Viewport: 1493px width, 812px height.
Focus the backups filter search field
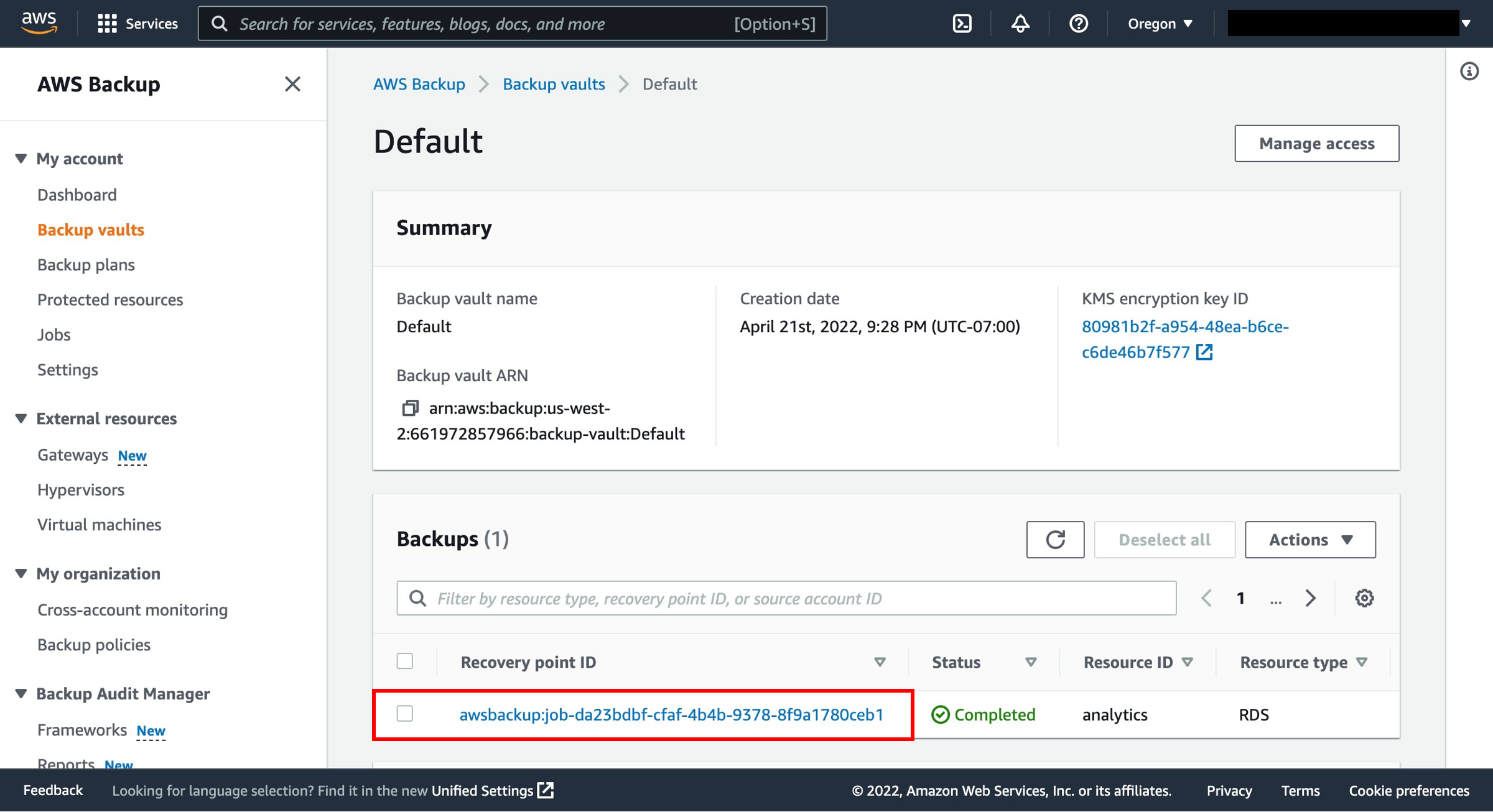pos(786,598)
